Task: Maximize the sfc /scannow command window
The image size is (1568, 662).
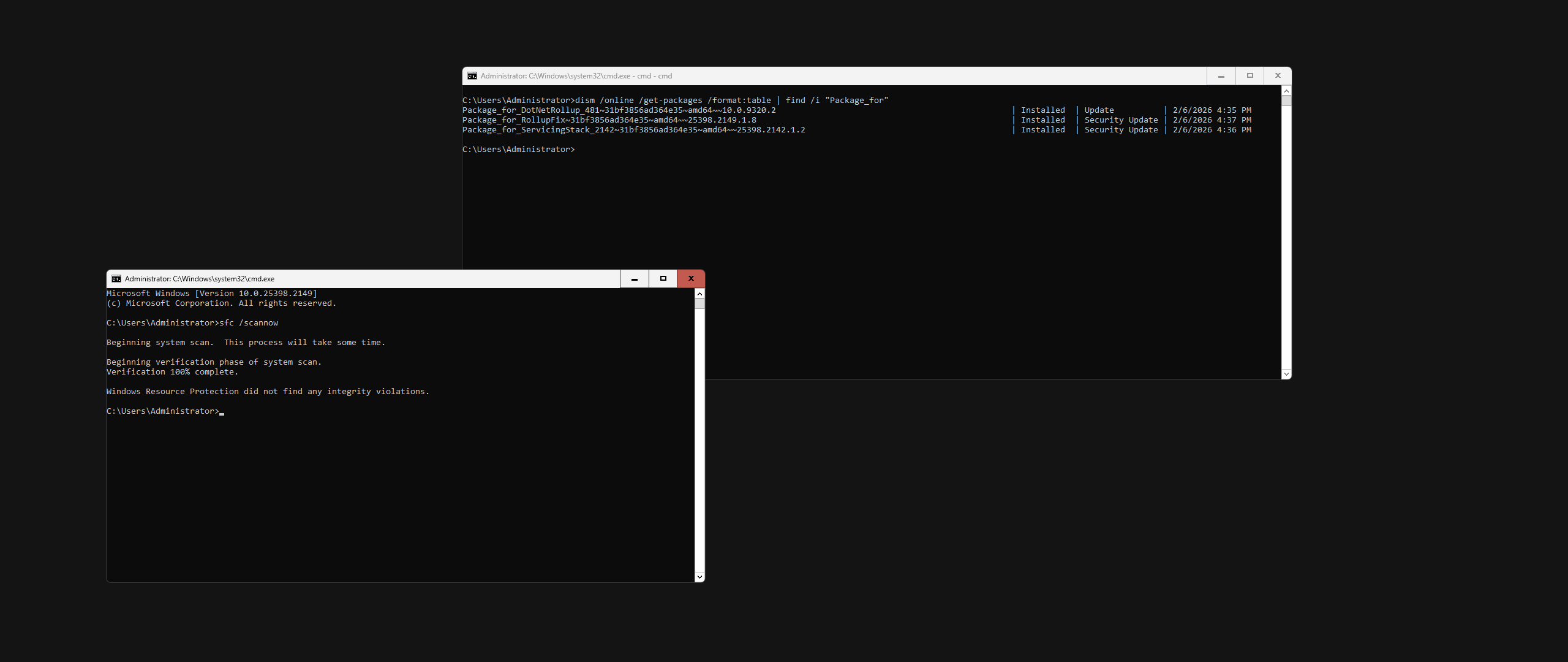Action: click(x=663, y=279)
